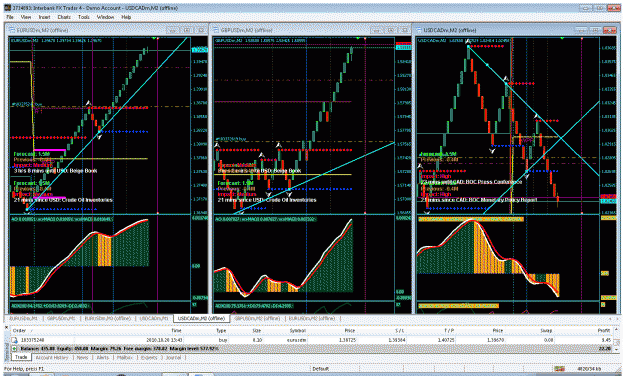Image resolution: width=625 pixels, height=376 pixels.
Task: Click the Default profile in status bar
Action: click(320, 369)
